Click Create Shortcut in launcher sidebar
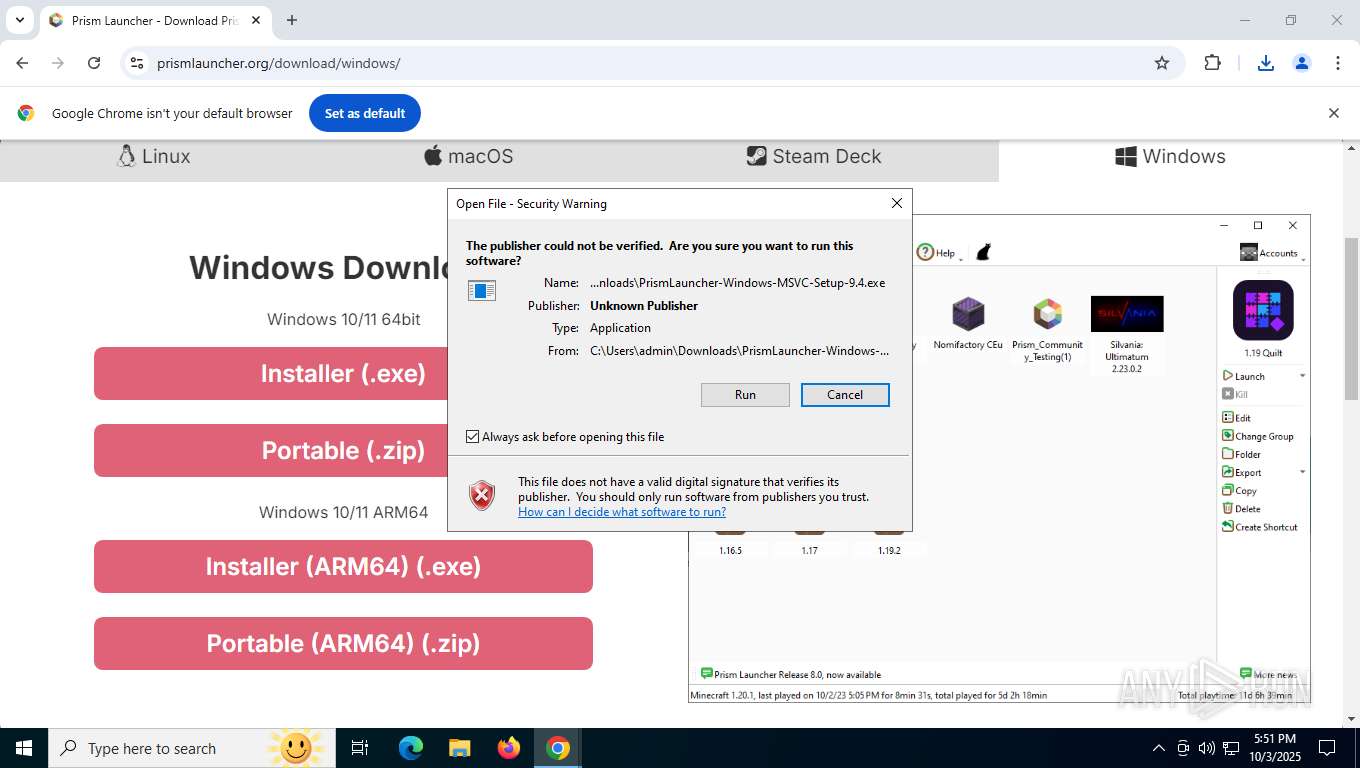 click(1260, 527)
